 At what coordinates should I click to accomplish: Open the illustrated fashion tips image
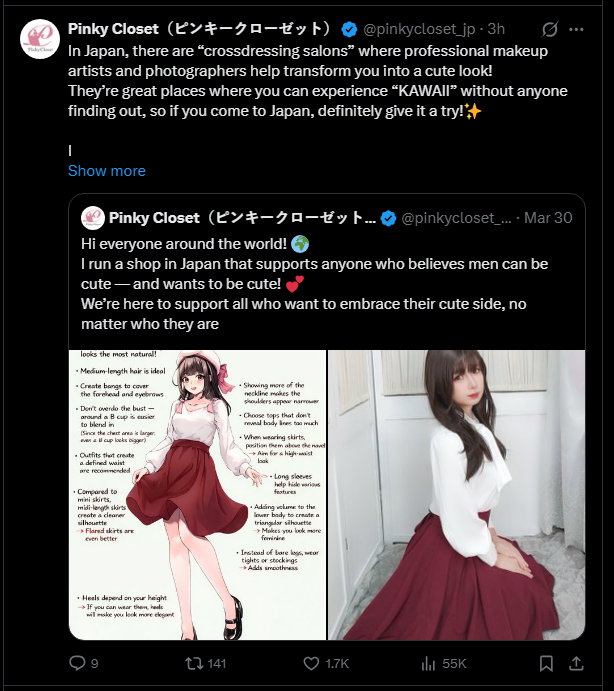click(x=197, y=495)
